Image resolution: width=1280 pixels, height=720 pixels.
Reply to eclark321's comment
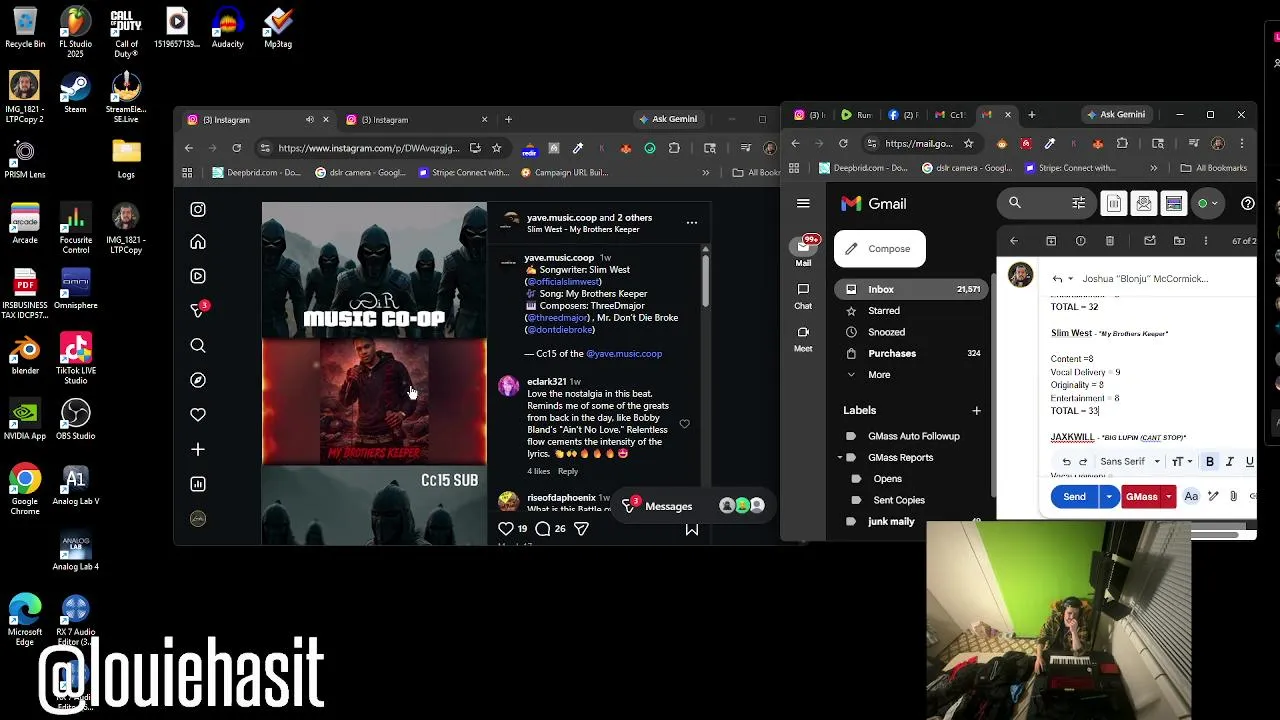click(568, 471)
